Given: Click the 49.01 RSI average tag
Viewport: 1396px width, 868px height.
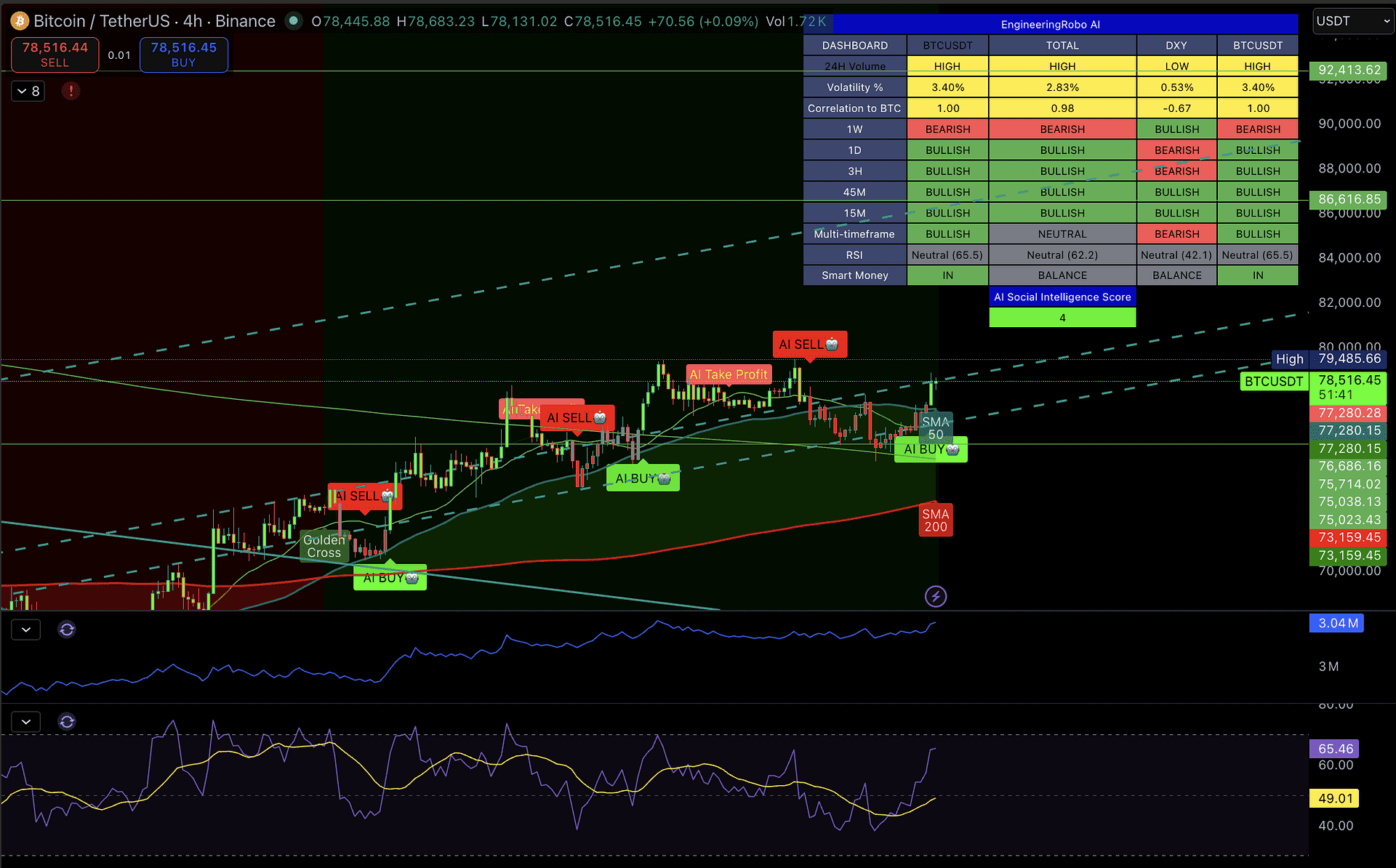Looking at the screenshot, I should pyautogui.click(x=1335, y=798).
